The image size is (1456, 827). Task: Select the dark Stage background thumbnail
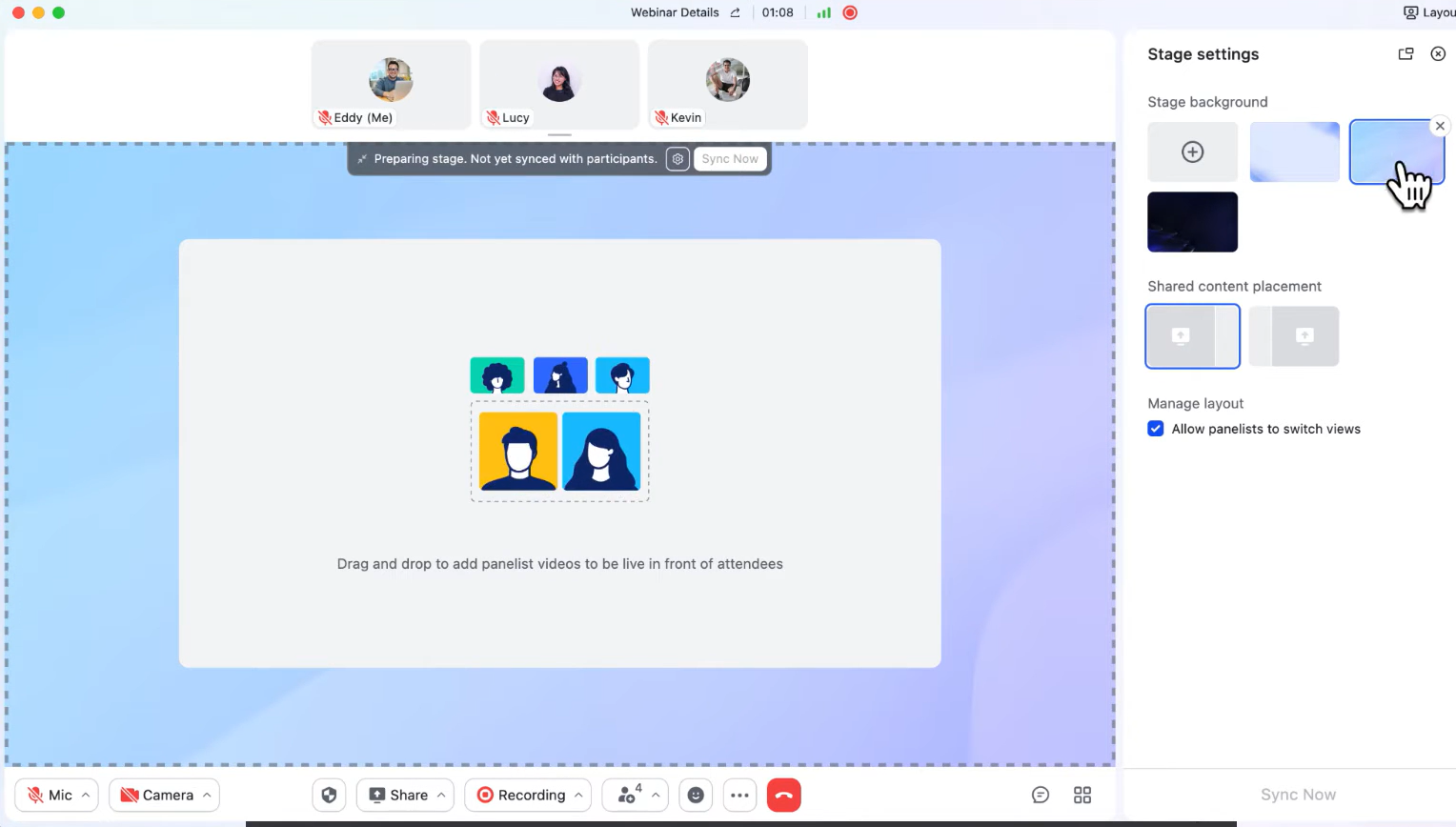click(x=1192, y=222)
